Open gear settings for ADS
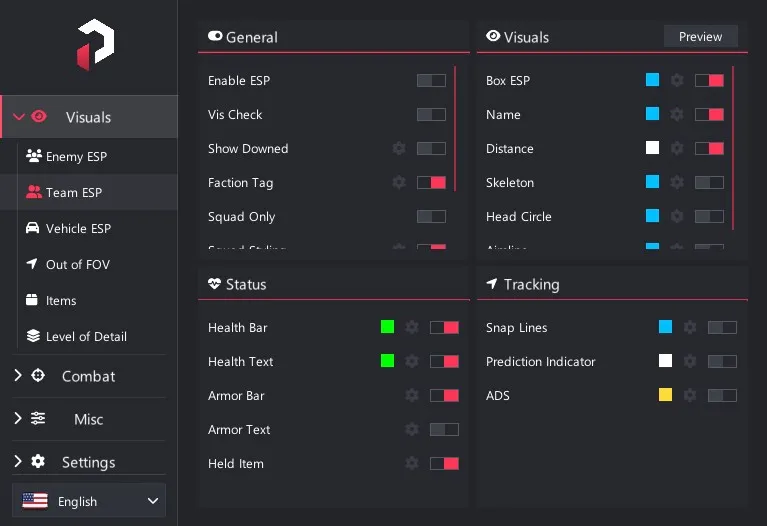This screenshot has height=526, width=767. click(690, 395)
